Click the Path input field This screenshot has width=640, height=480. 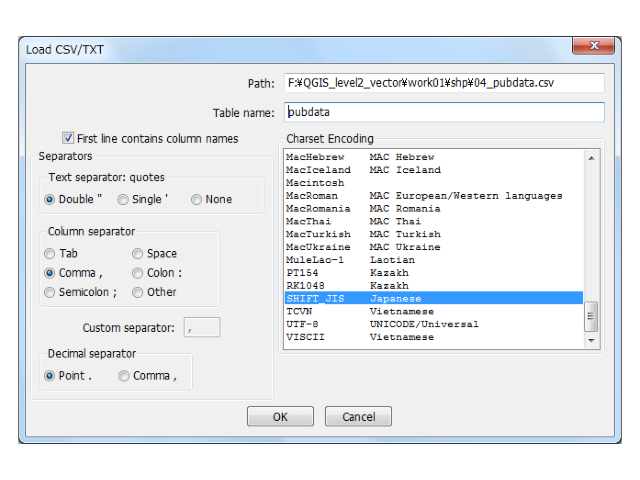click(444, 83)
